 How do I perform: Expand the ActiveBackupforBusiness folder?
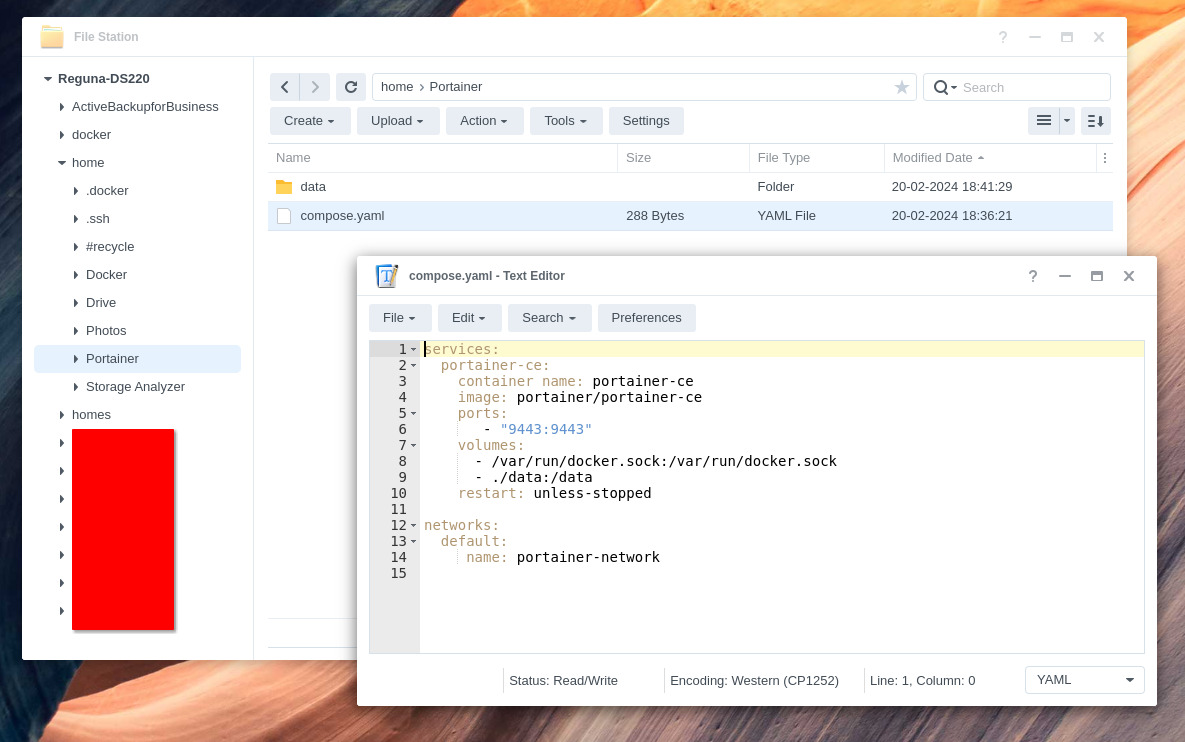point(62,106)
